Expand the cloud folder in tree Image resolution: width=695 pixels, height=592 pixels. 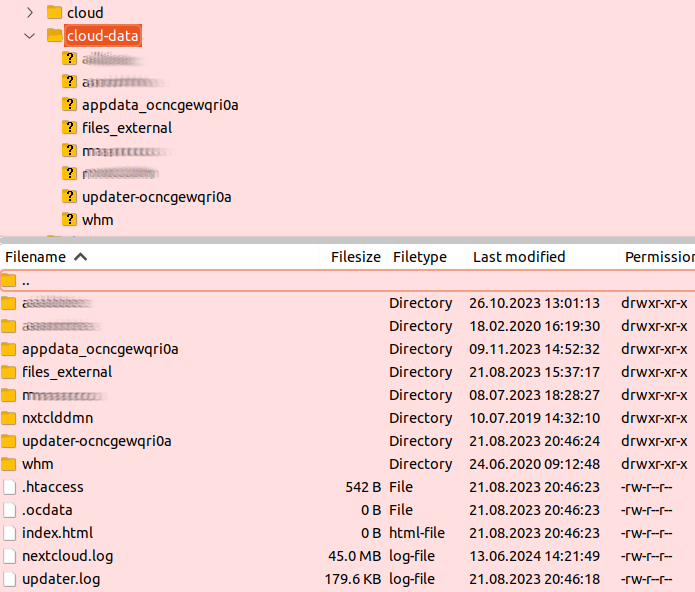tap(29, 13)
